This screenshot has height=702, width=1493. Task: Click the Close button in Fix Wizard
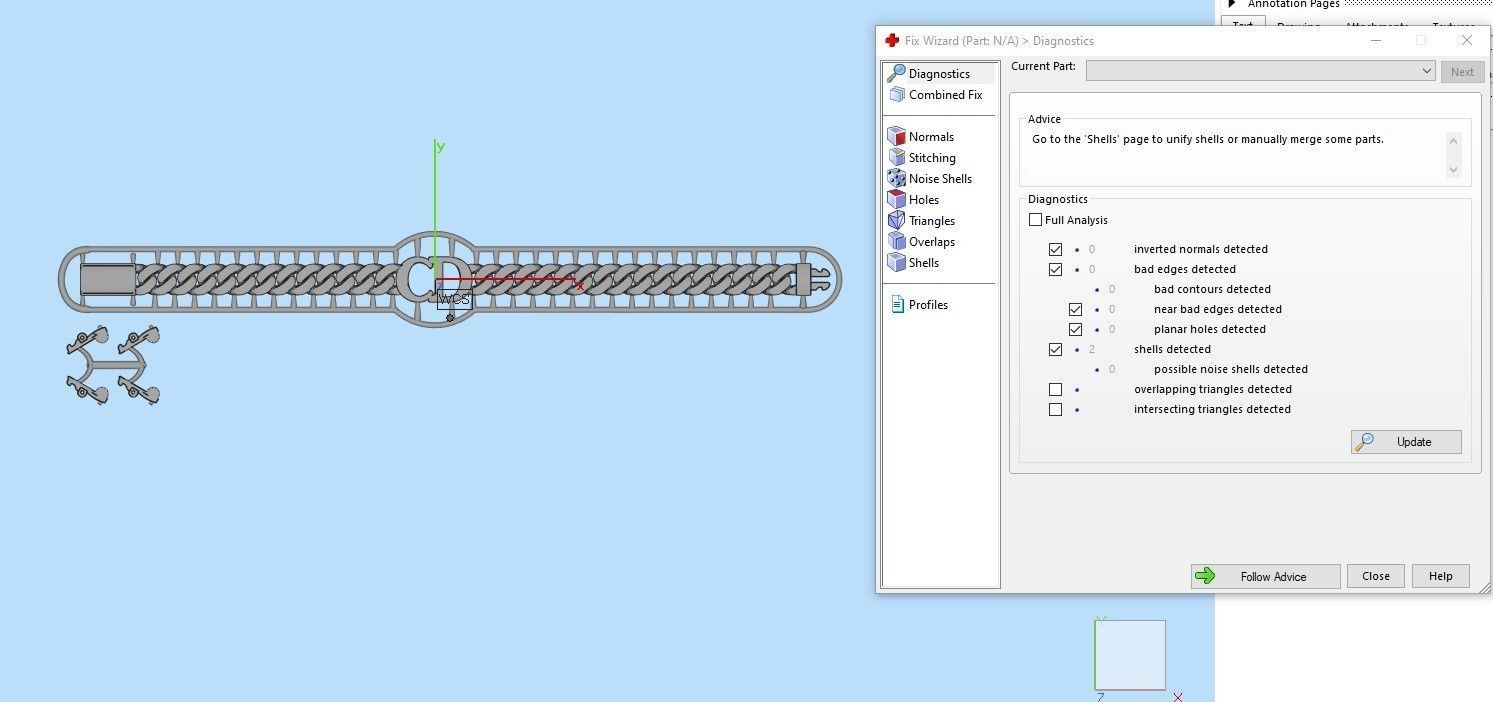click(x=1375, y=576)
